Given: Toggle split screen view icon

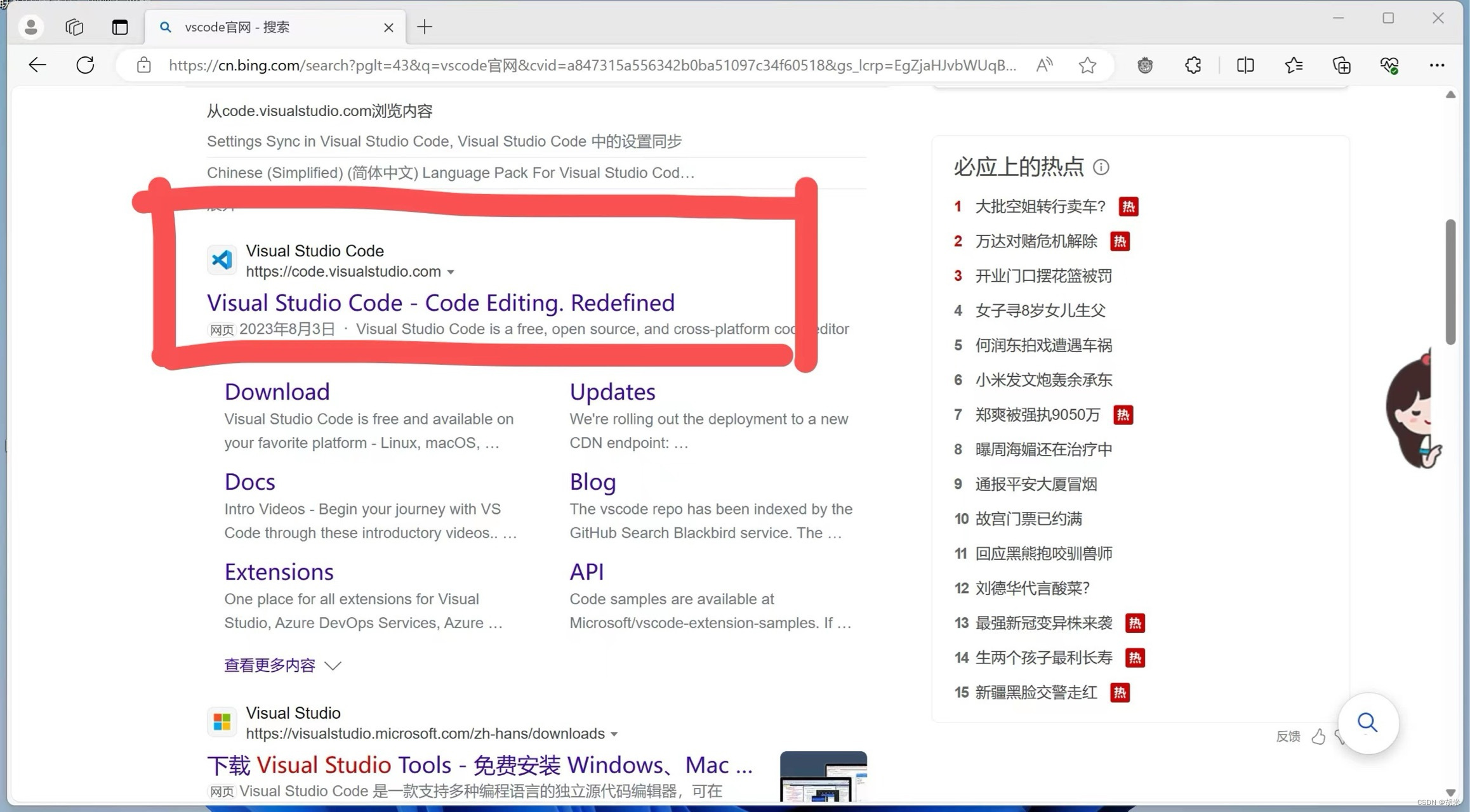Looking at the screenshot, I should (1245, 65).
